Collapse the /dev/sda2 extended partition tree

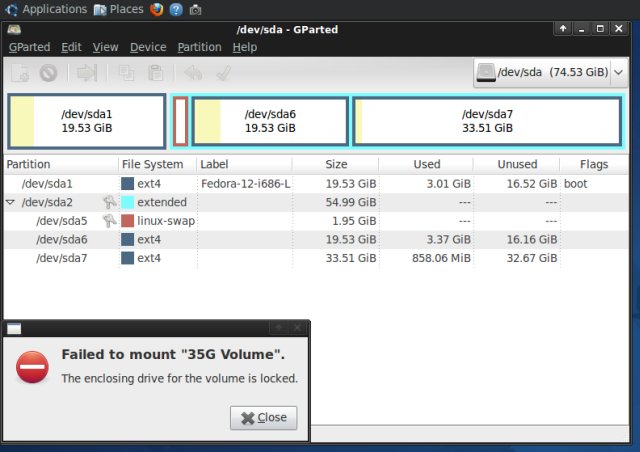(x=11, y=202)
